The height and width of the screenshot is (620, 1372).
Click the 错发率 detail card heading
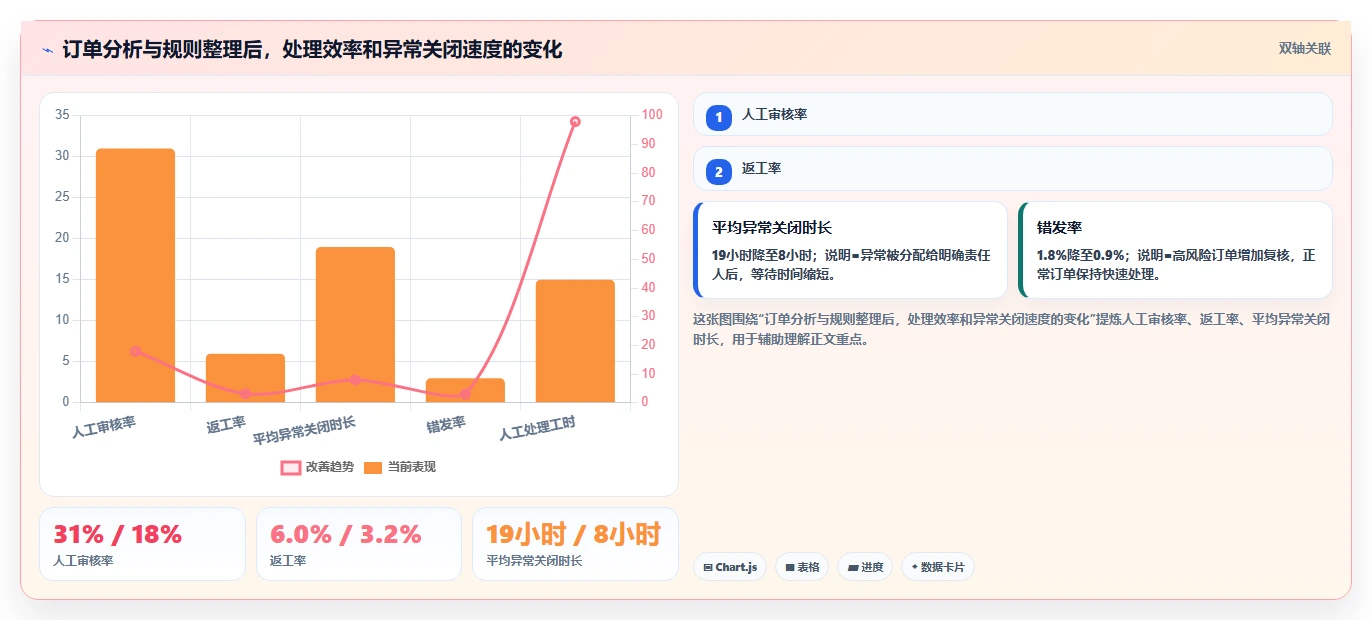1059,228
